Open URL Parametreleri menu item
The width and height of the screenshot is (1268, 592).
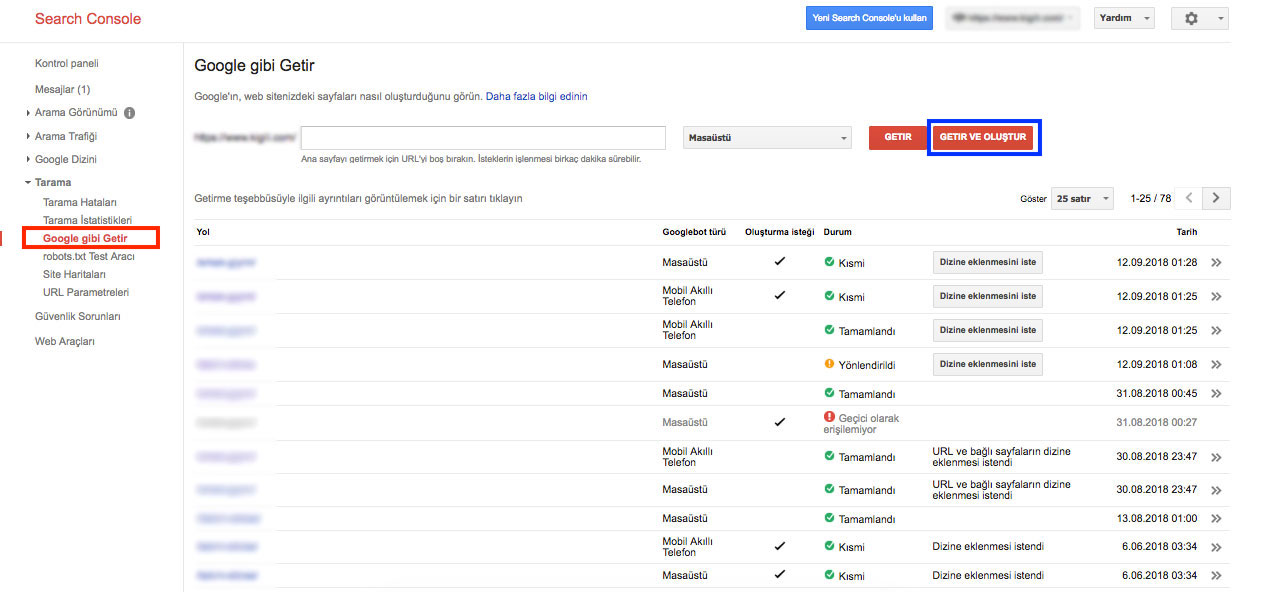86,292
